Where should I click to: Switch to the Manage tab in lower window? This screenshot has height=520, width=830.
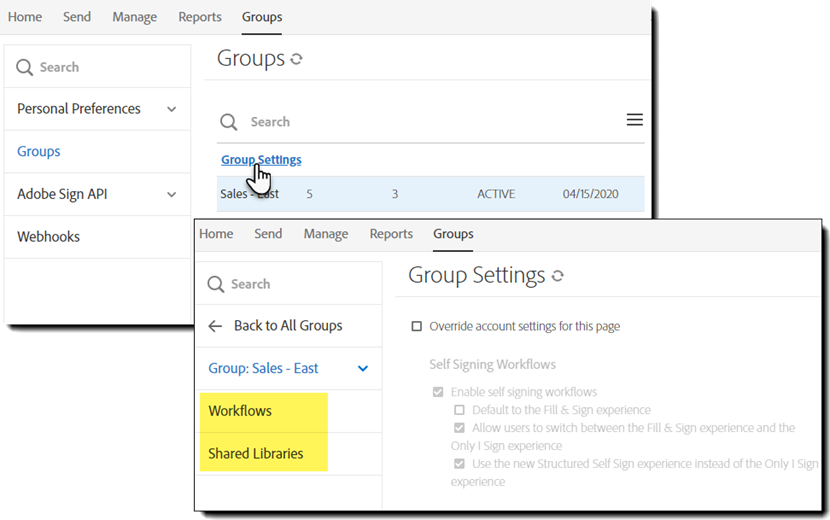coord(326,234)
